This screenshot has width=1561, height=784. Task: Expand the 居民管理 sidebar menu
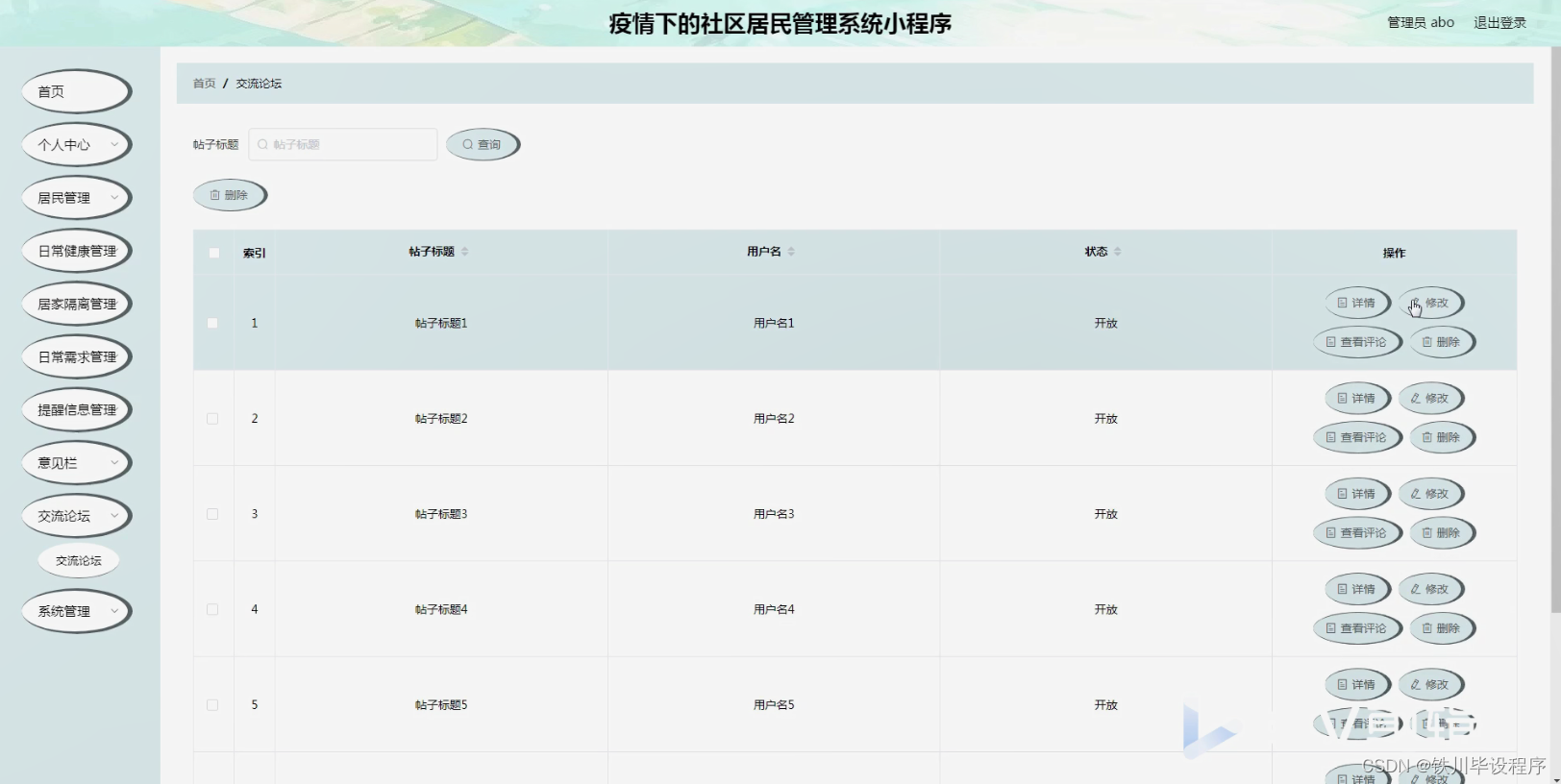point(76,198)
